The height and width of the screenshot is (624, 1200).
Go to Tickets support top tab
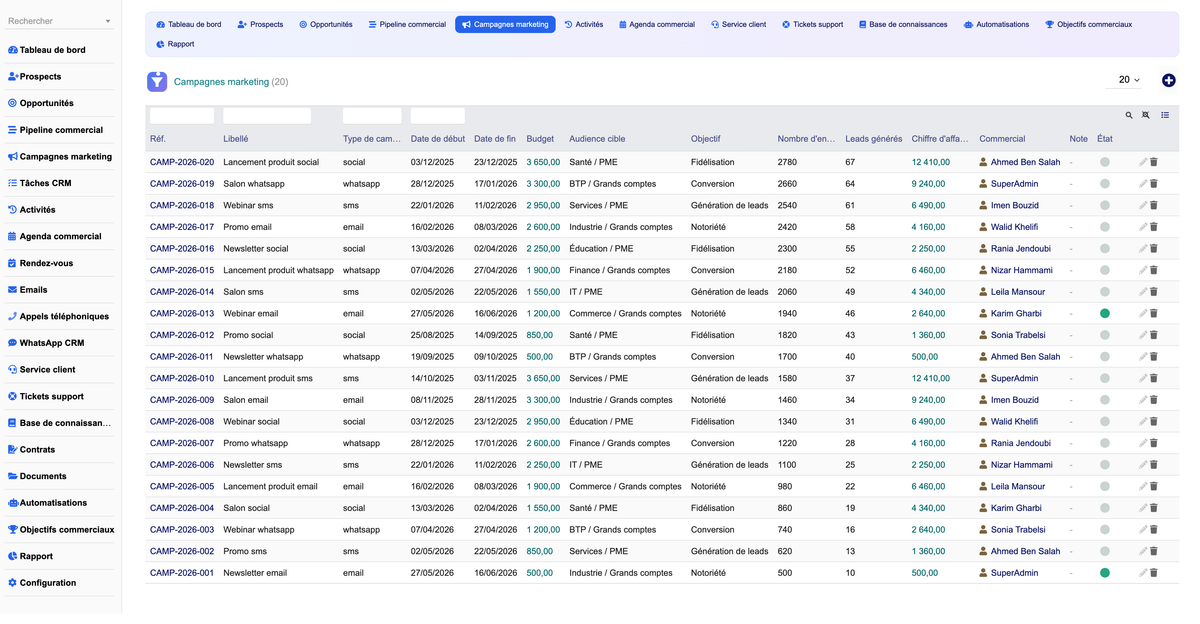812,24
